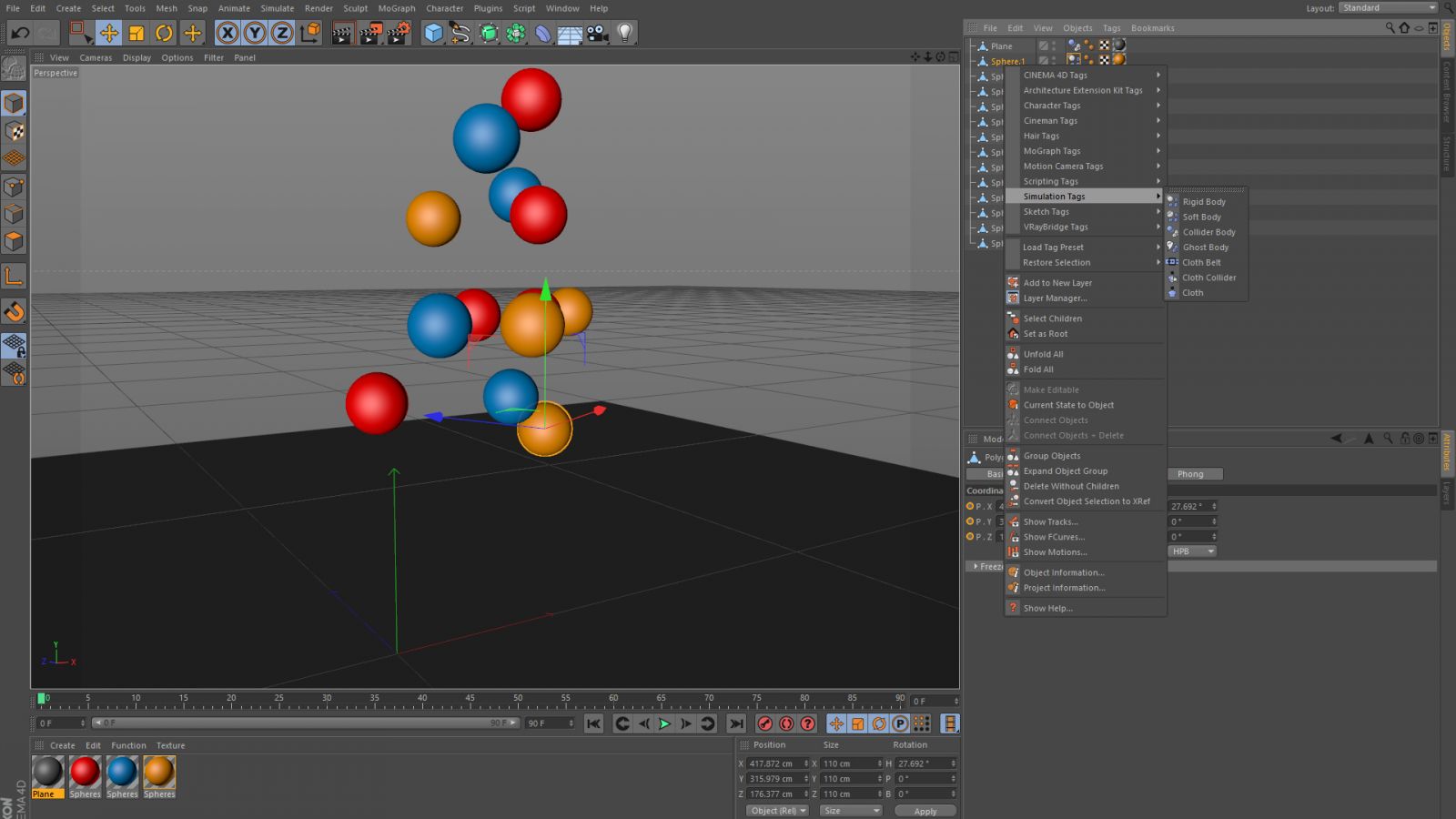Click the Record Active Objects keyframe button
Screen dimensions: 1456x819
click(x=765, y=723)
